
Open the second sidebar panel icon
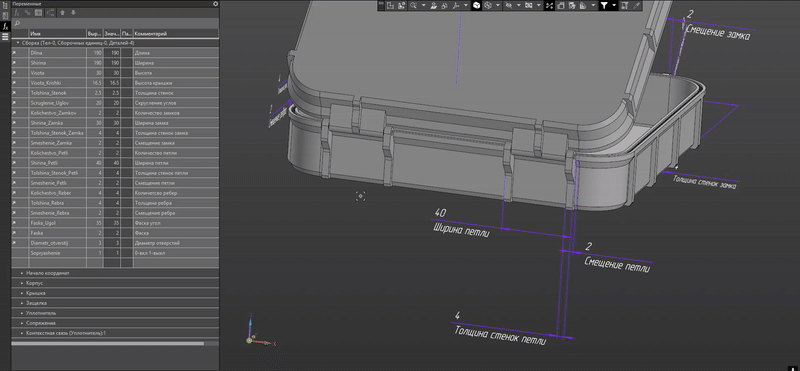(x=5, y=16)
